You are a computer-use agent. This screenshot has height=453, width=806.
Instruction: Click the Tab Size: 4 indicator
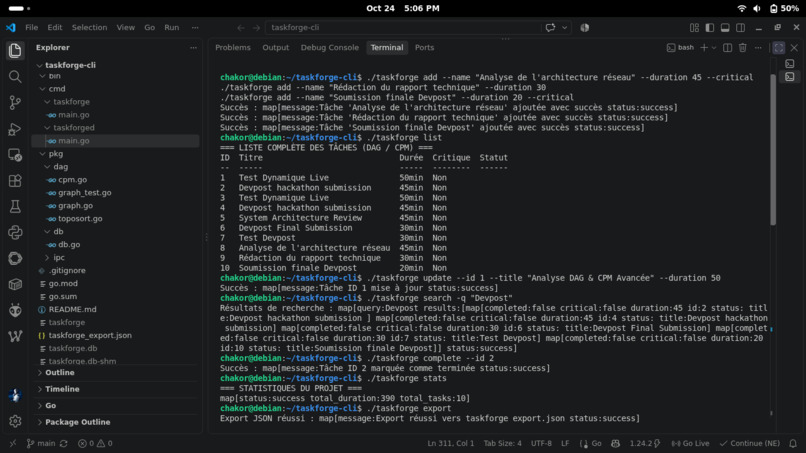pos(502,443)
